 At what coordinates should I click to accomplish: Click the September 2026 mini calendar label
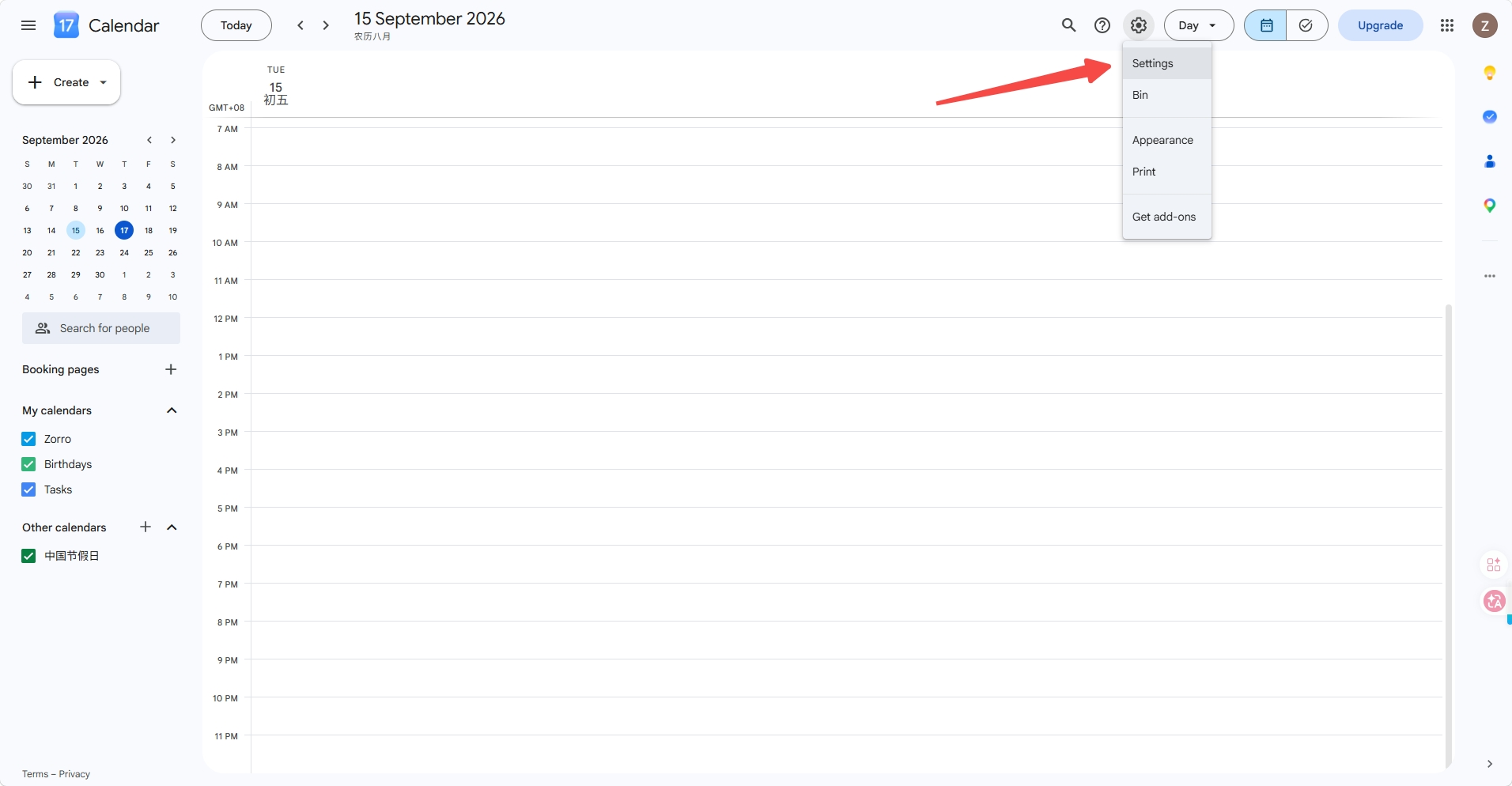pos(65,140)
